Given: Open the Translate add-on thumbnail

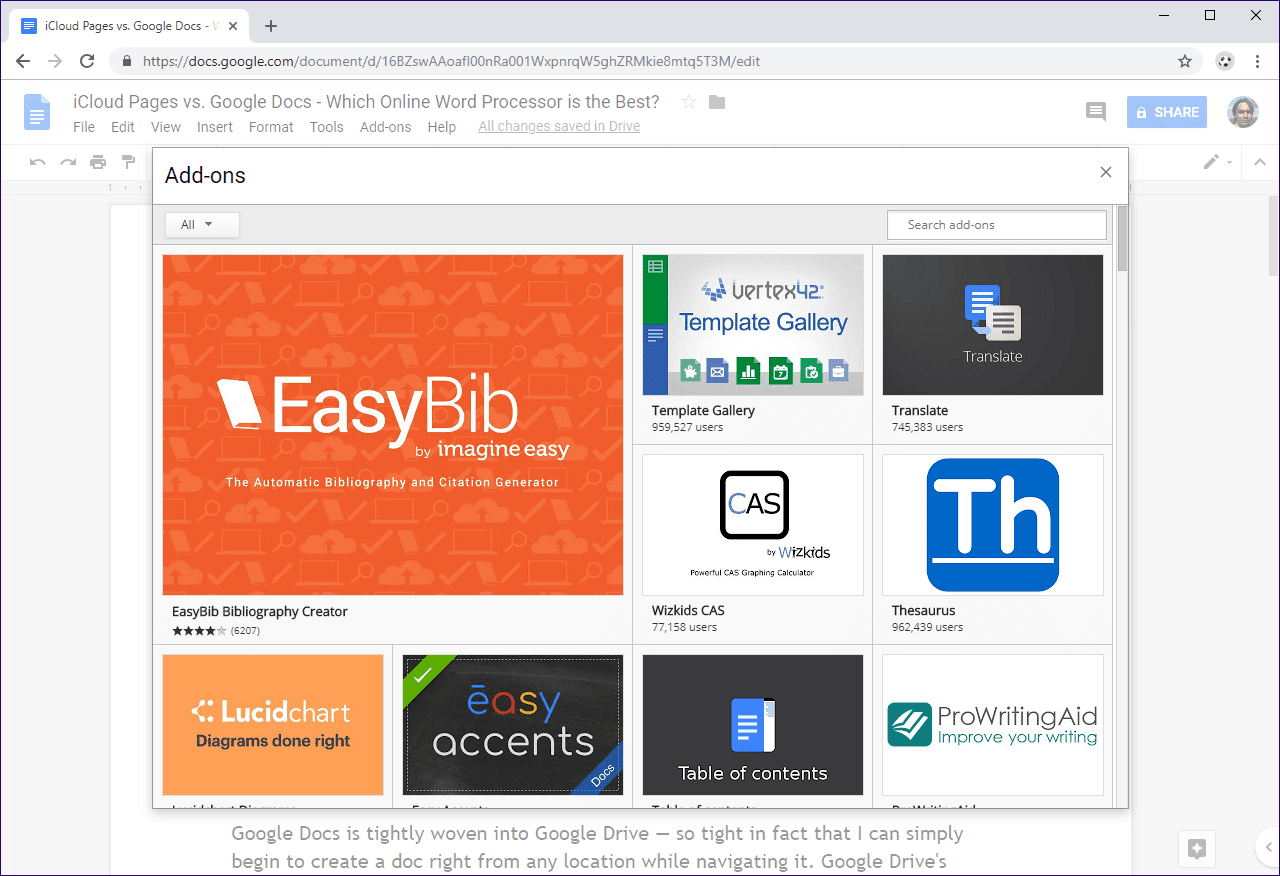Looking at the screenshot, I should (993, 325).
